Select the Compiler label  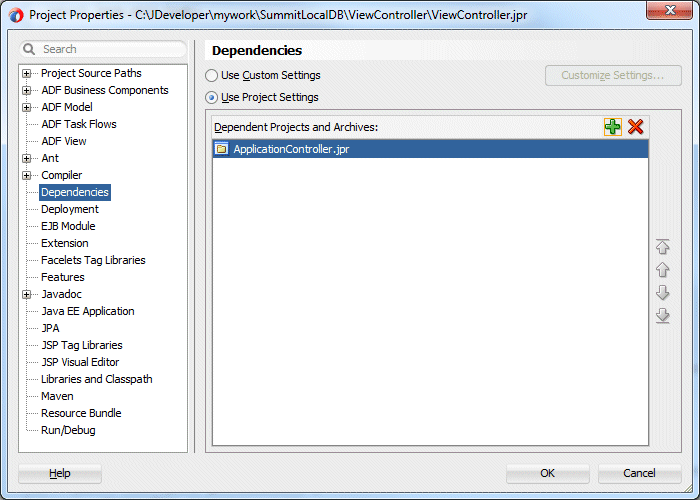62,175
